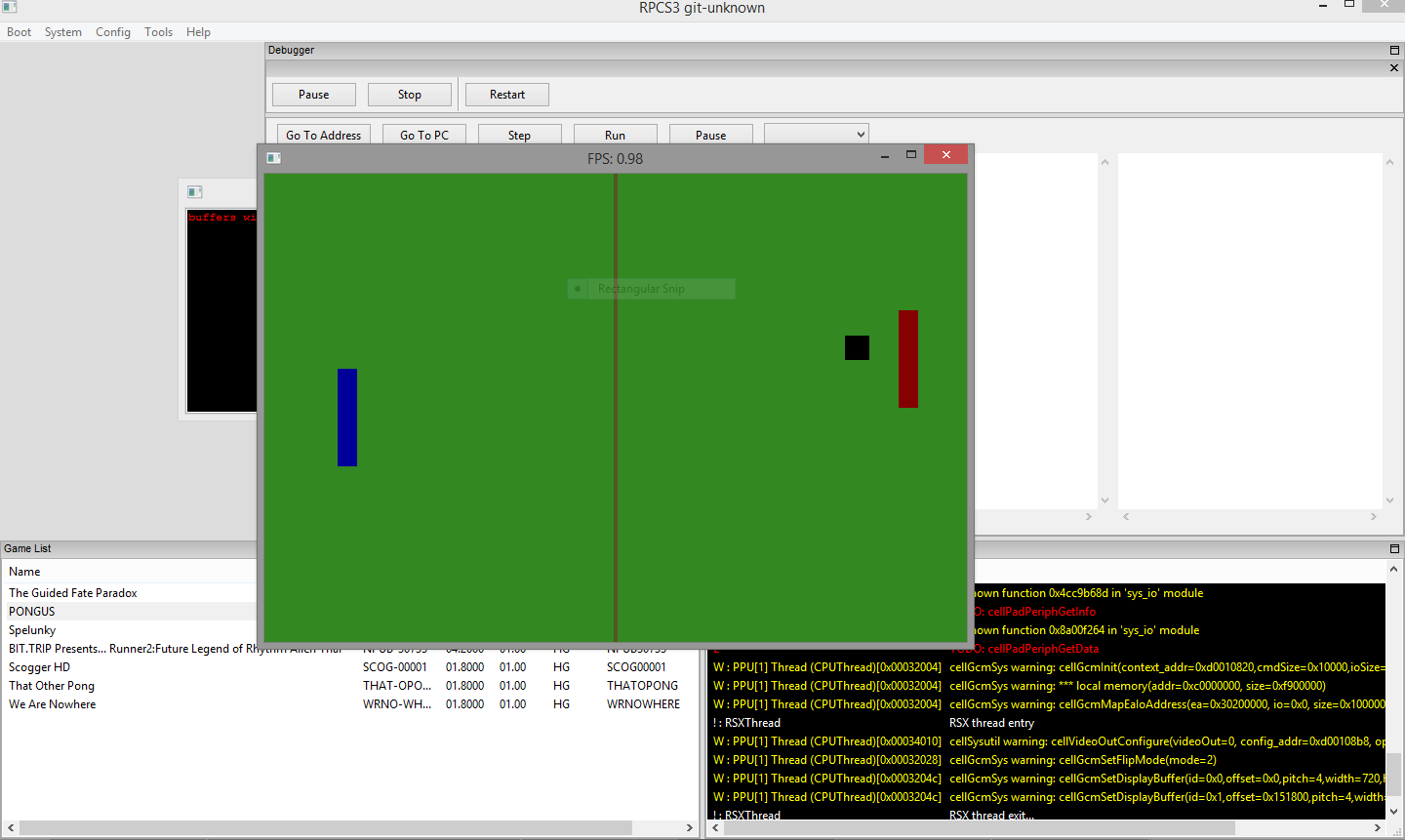The width and height of the screenshot is (1405, 840).
Task: Close the Debugger panel with the X icon
Action: point(1394,68)
